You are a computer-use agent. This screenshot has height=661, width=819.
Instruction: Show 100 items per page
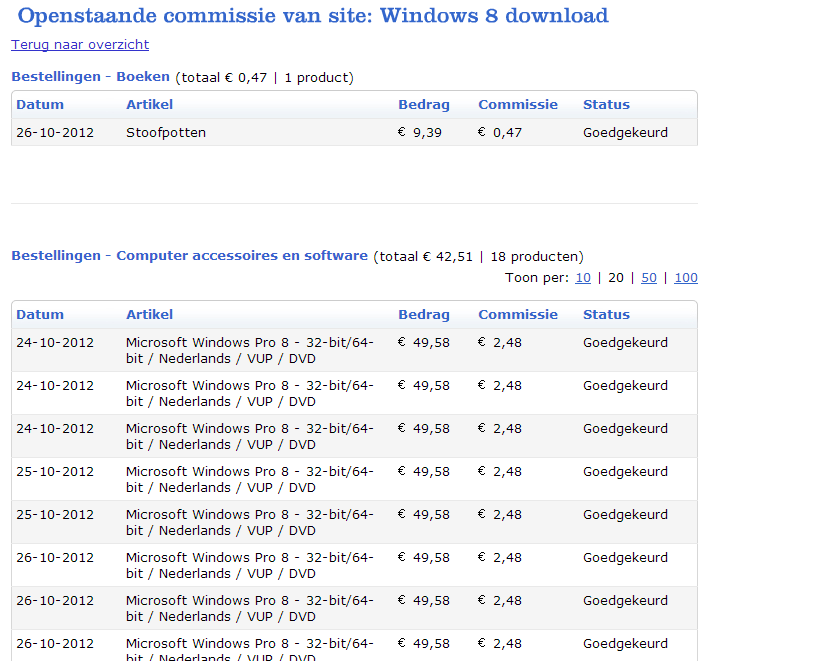[686, 278]
